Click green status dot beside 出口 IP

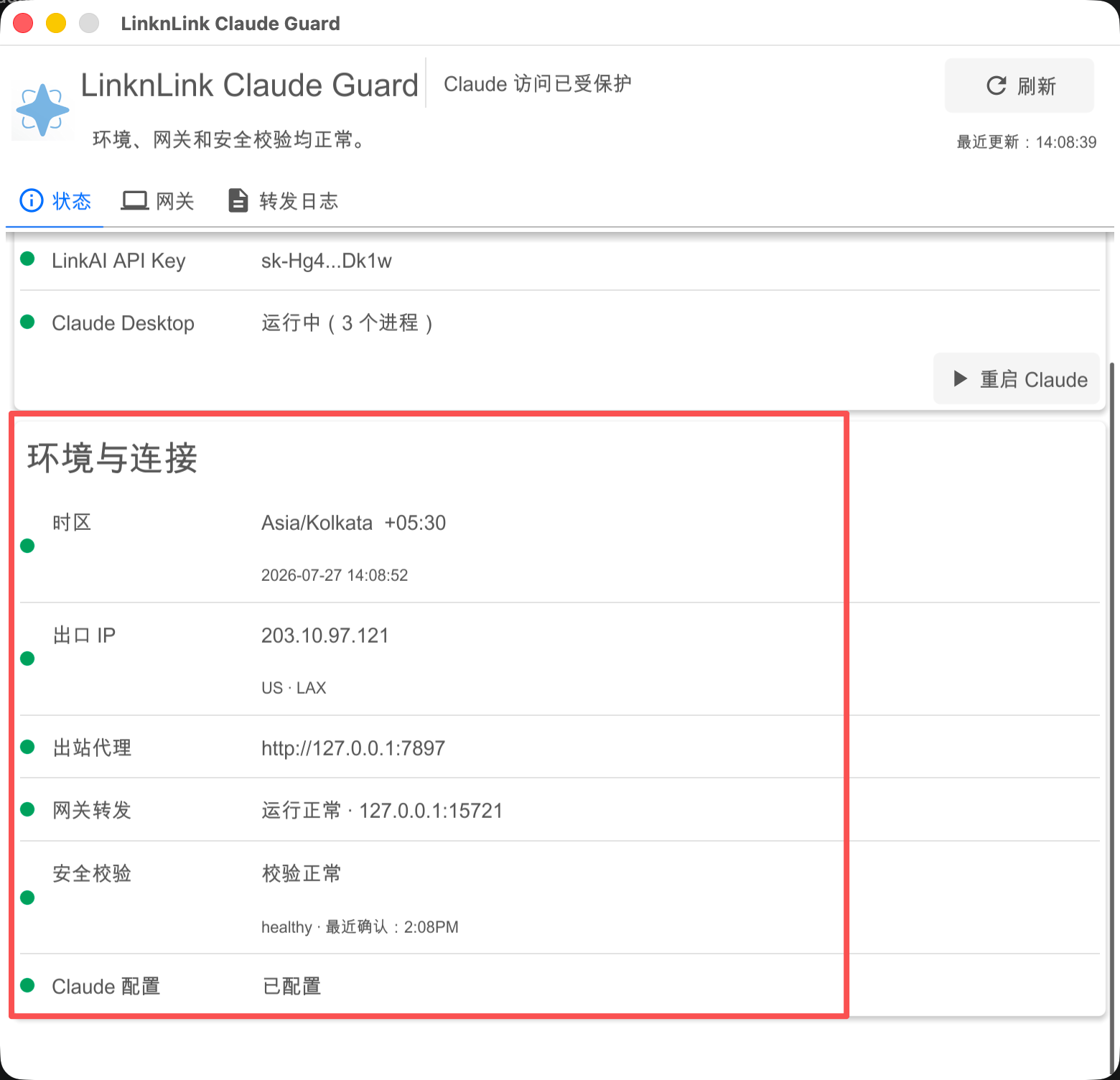coord(28,658)
